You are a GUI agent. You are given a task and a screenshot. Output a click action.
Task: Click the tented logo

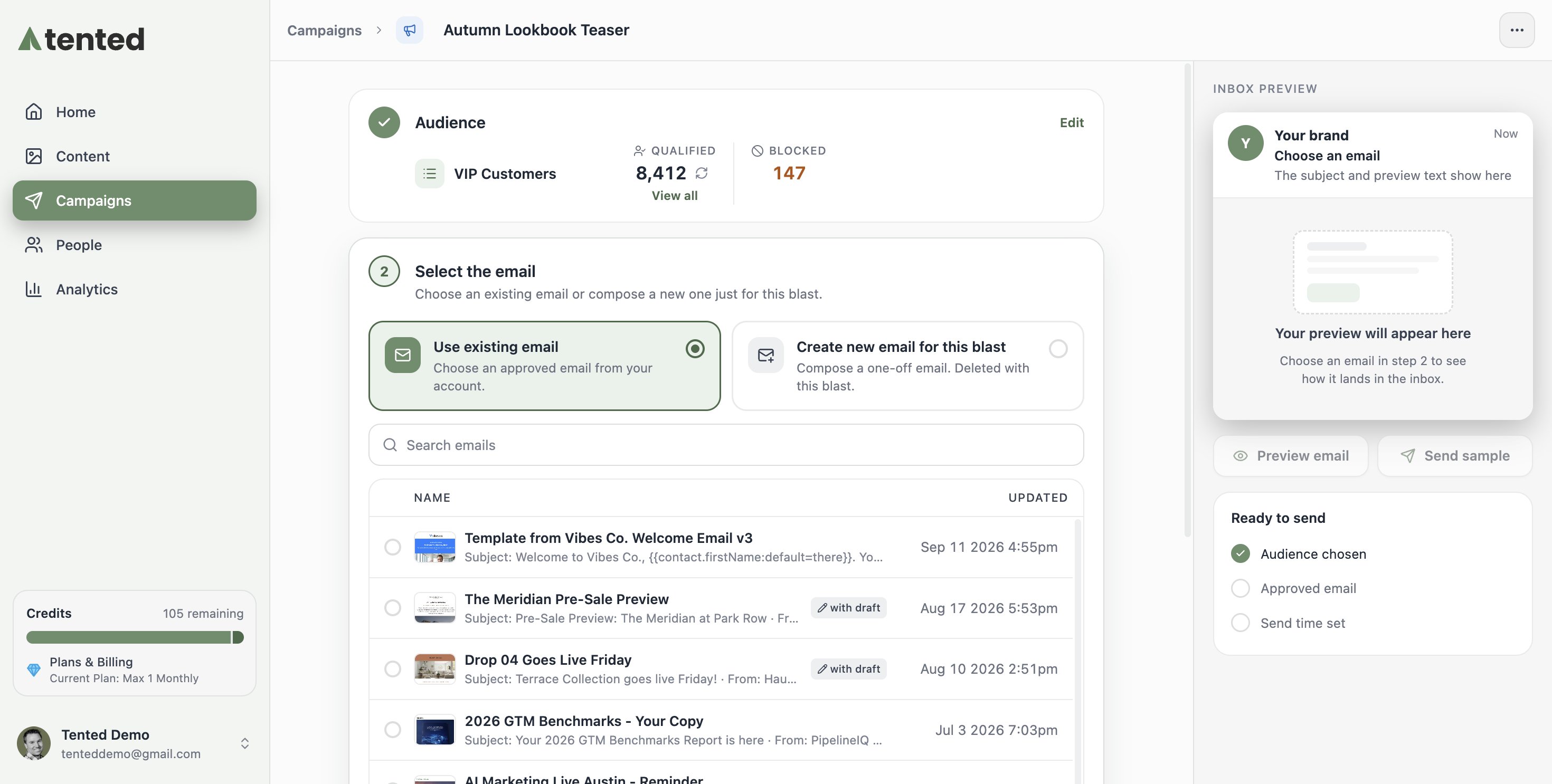pos(81,39)
